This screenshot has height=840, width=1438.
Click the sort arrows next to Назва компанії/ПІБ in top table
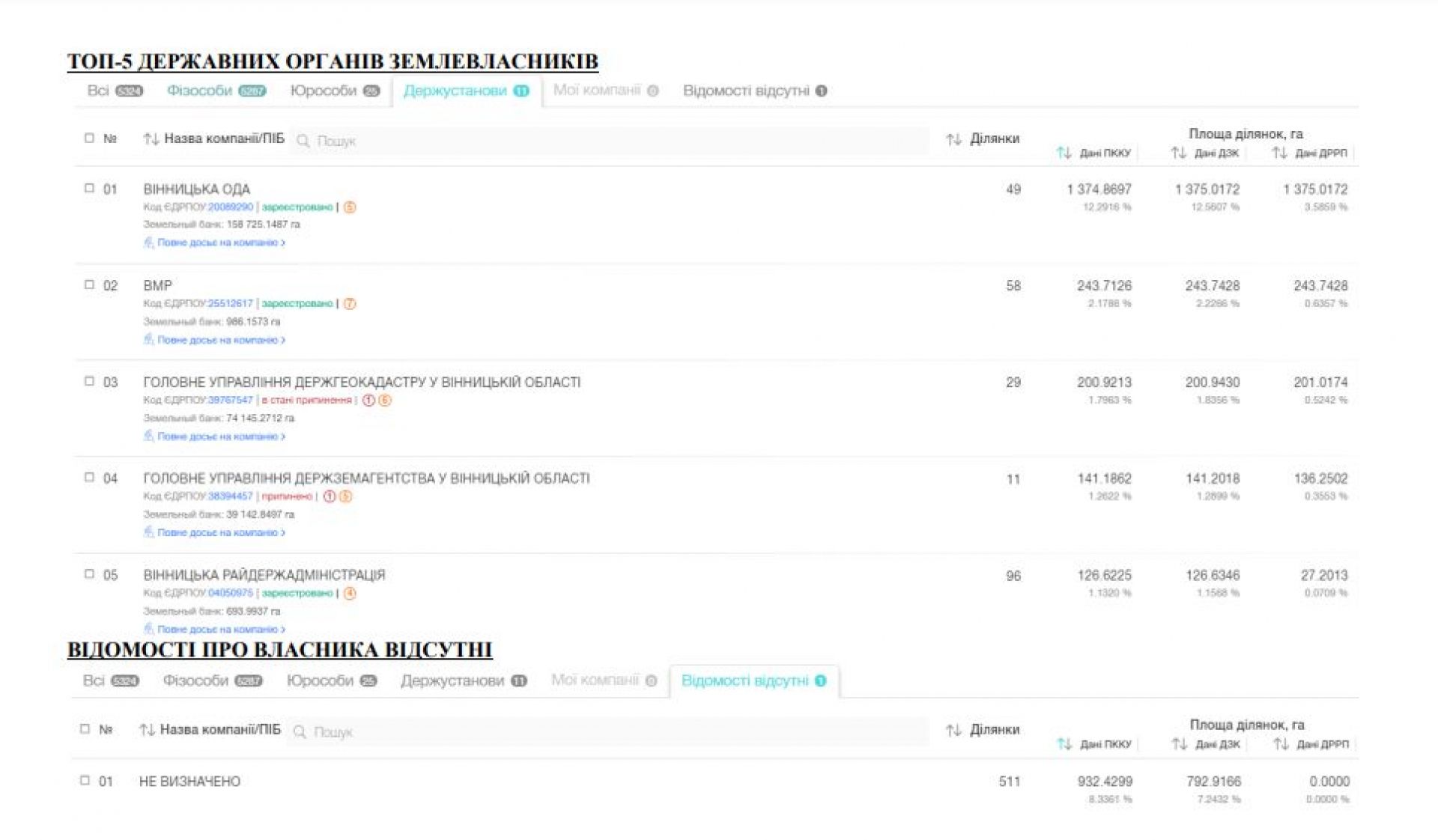click(151, 139)
